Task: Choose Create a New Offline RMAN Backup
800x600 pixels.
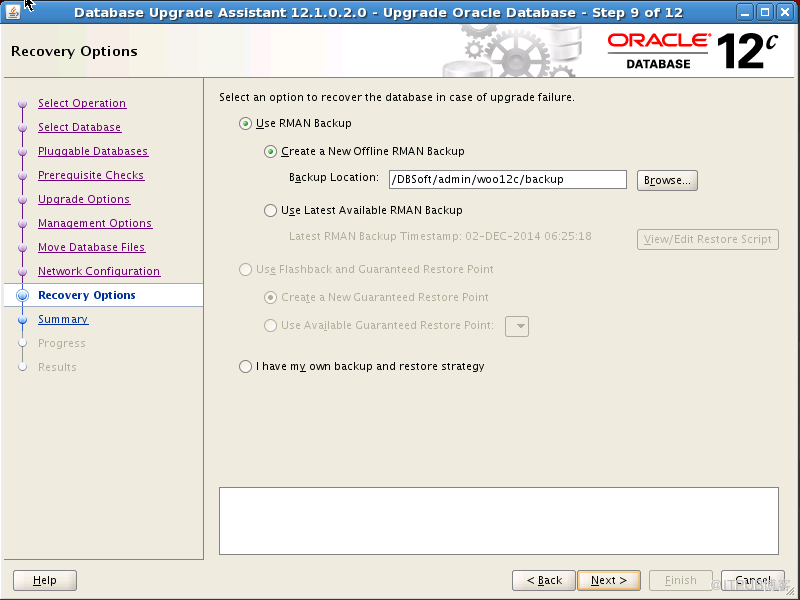Action: [x=270, y=152]
